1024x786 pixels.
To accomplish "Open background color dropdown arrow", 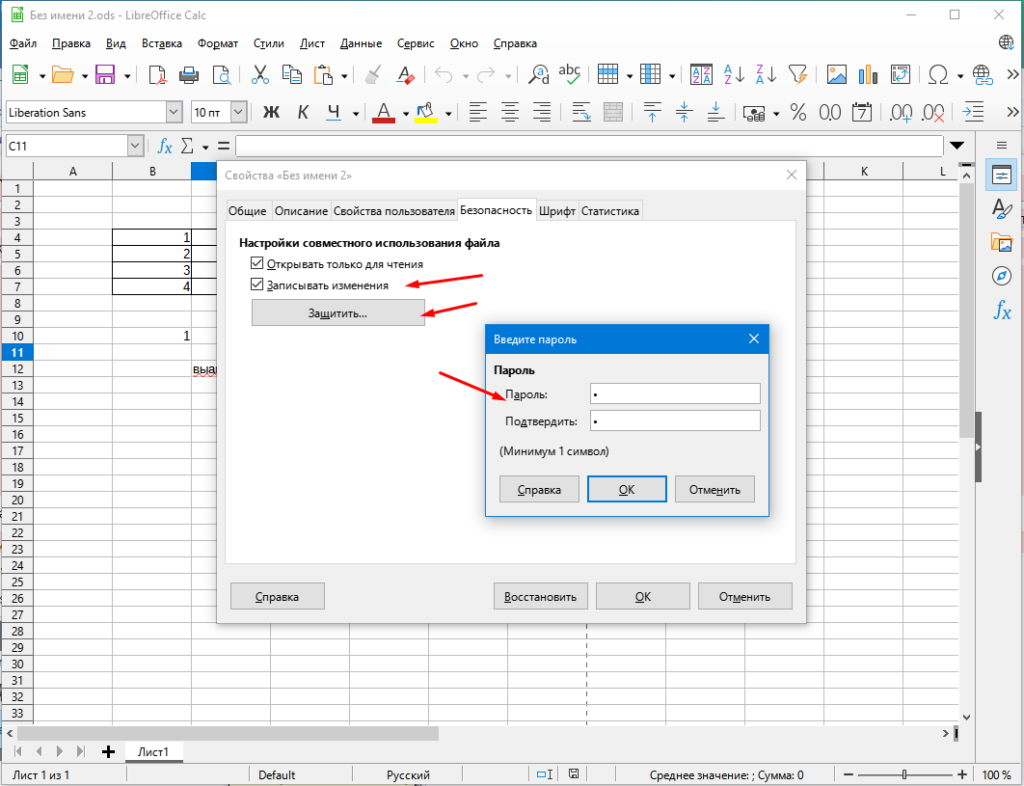I will (448, 114).
